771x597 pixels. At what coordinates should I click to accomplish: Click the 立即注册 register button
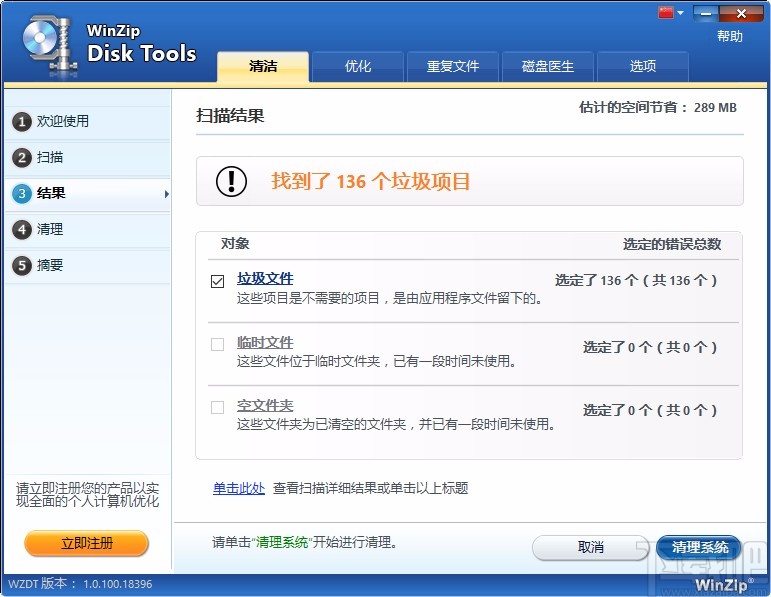coord(87,543)
